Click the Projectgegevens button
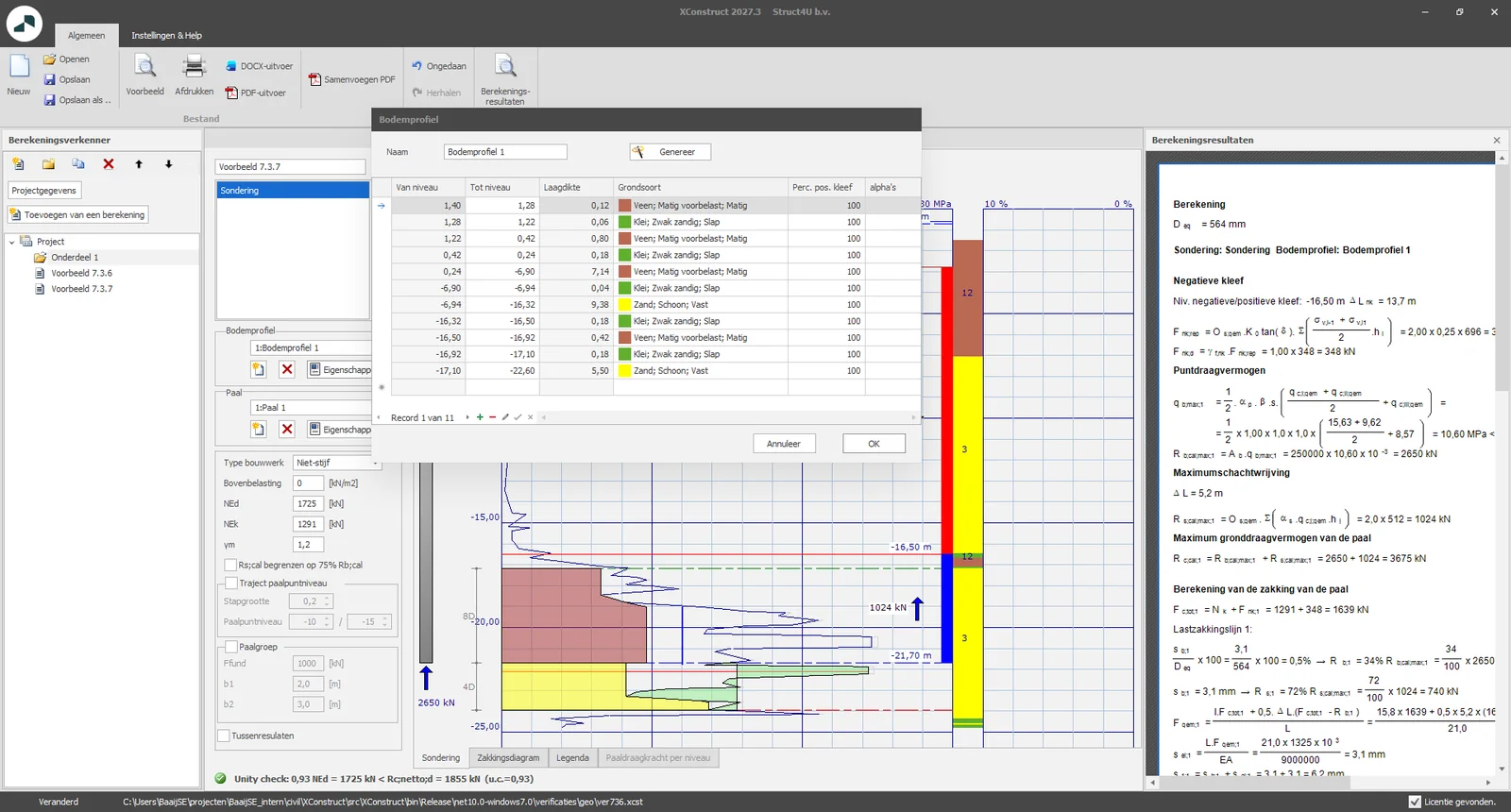This screenshot has height=812, width=1511. 44,190
